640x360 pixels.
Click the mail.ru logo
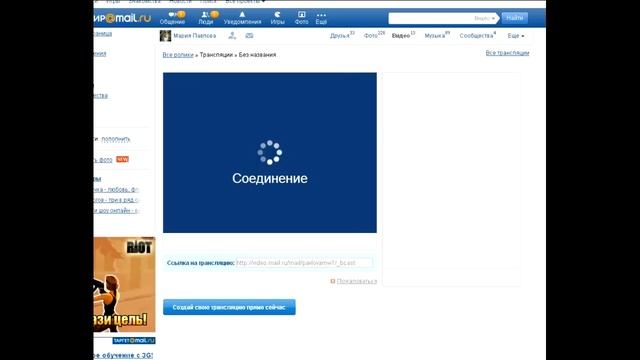pyautogui.click(x=122, y=18)
